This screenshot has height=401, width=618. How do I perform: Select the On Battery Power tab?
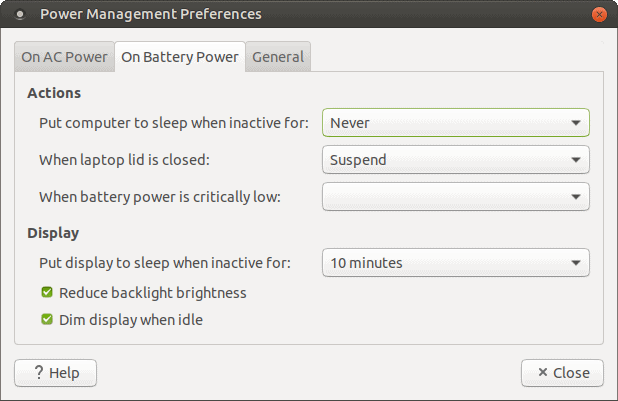click(x=180, y=57)
